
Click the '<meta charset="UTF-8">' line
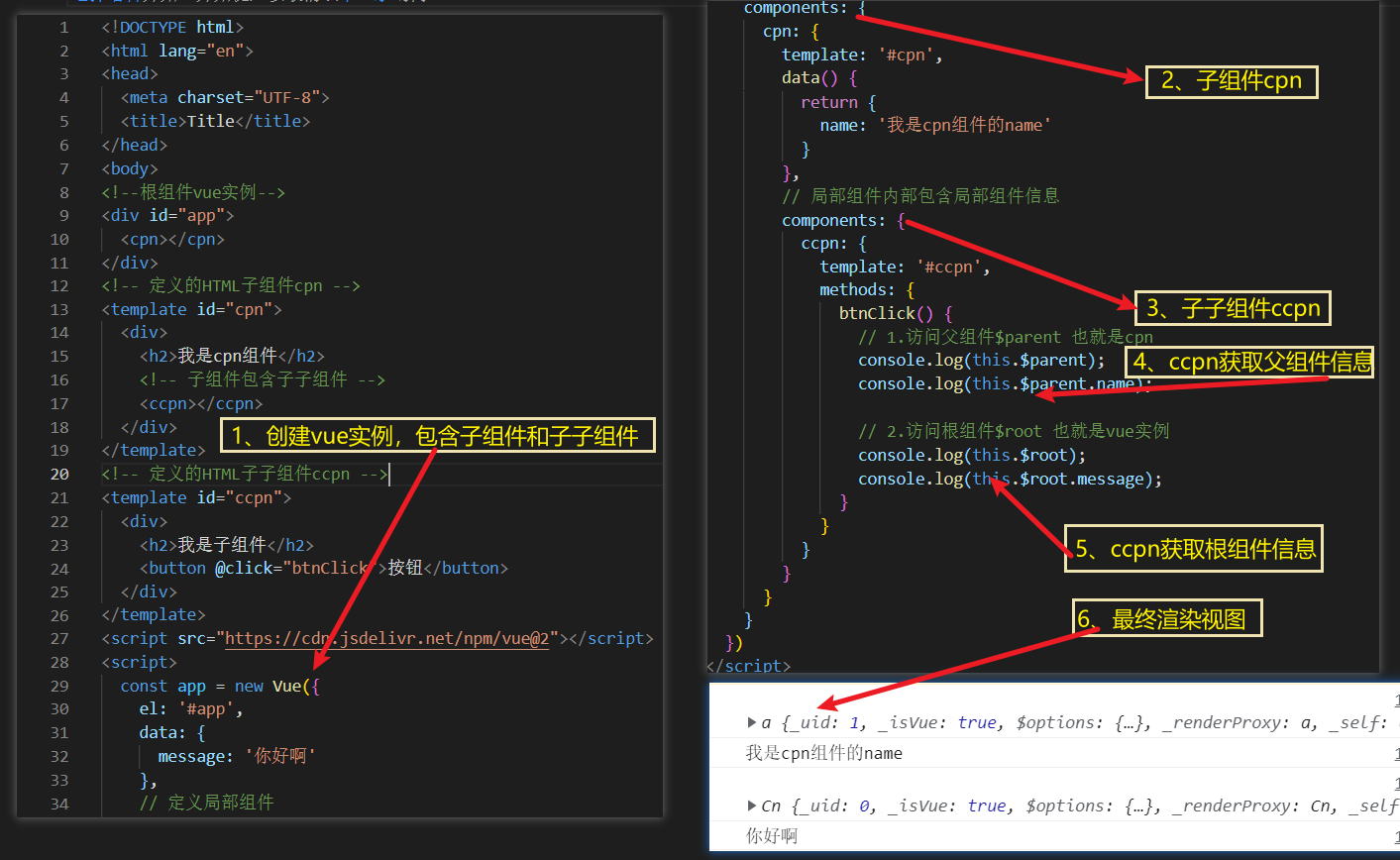click(225, 97)
